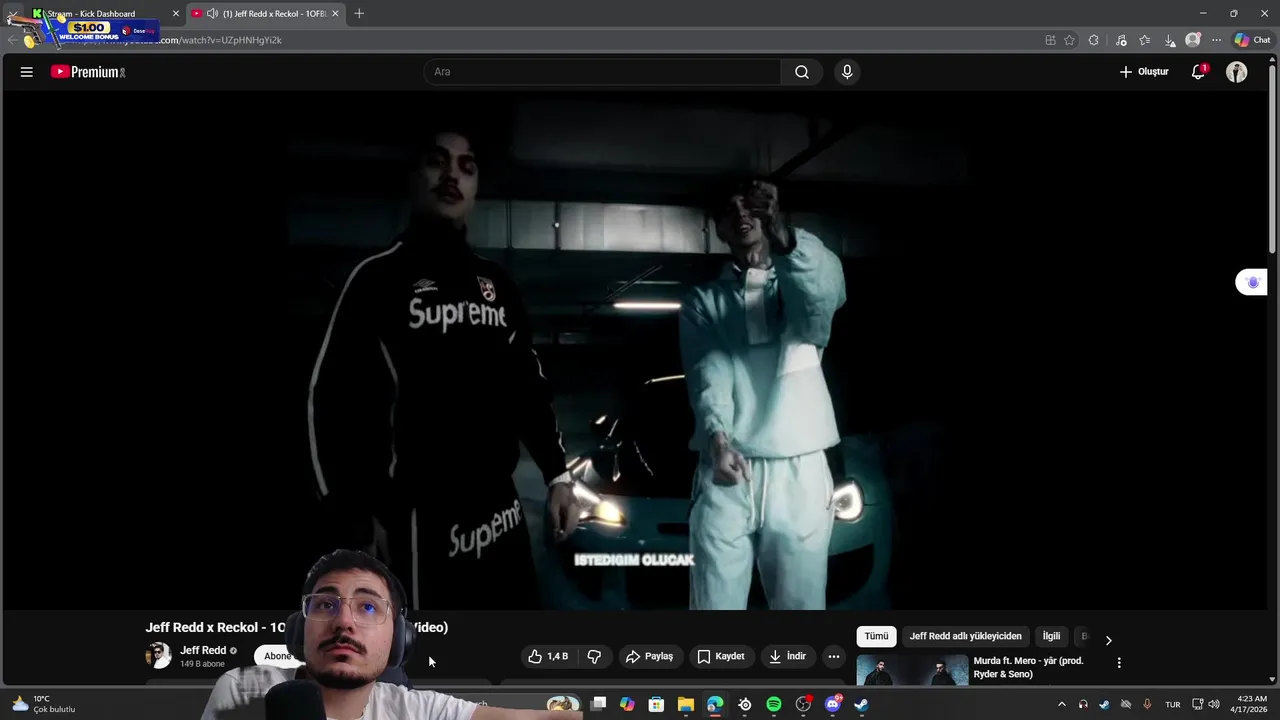The image size is (1280, 720).
Task: Open the Edge apps icon in the address bar
Action: tap(1050, 40)
